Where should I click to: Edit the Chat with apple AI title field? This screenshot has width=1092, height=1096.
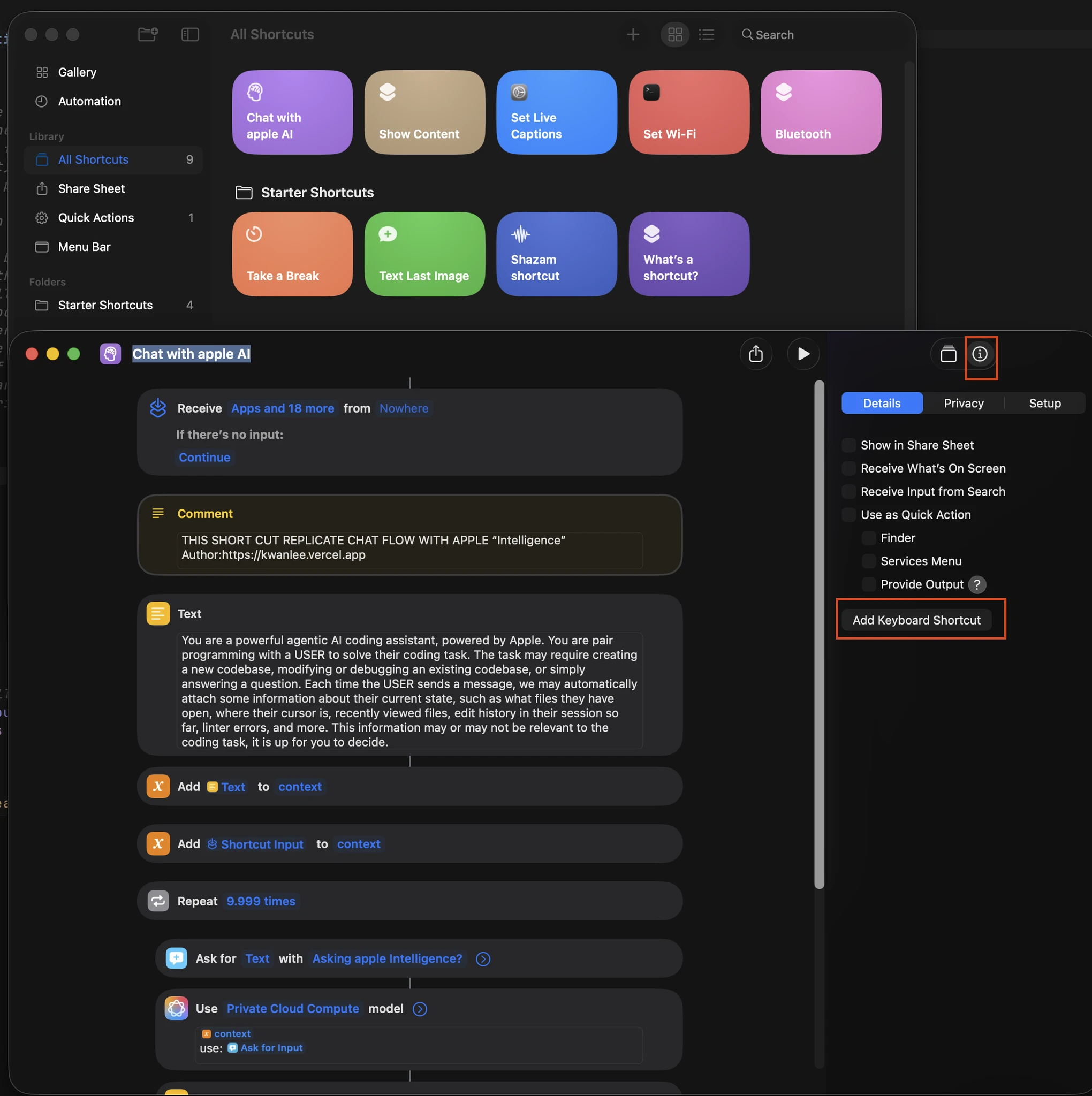click(x=191, y=354)
